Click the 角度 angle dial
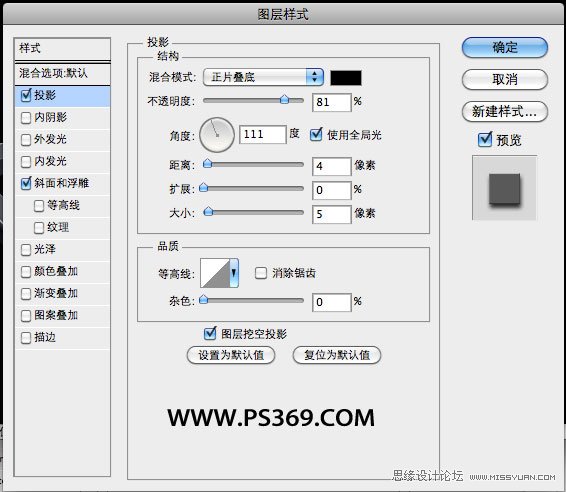 click(217, 135)
